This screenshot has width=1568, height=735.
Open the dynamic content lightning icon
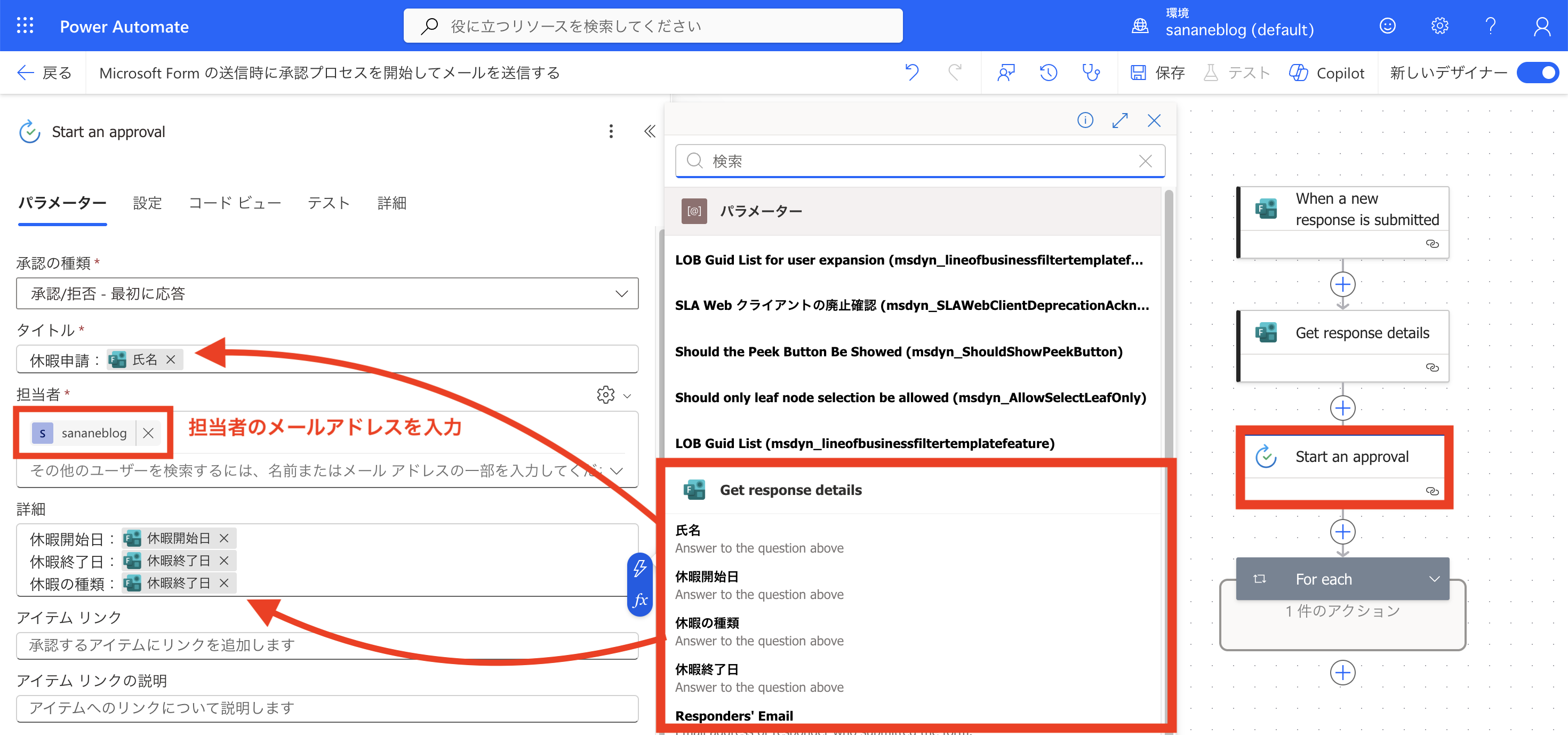click(x=640, y=568)
